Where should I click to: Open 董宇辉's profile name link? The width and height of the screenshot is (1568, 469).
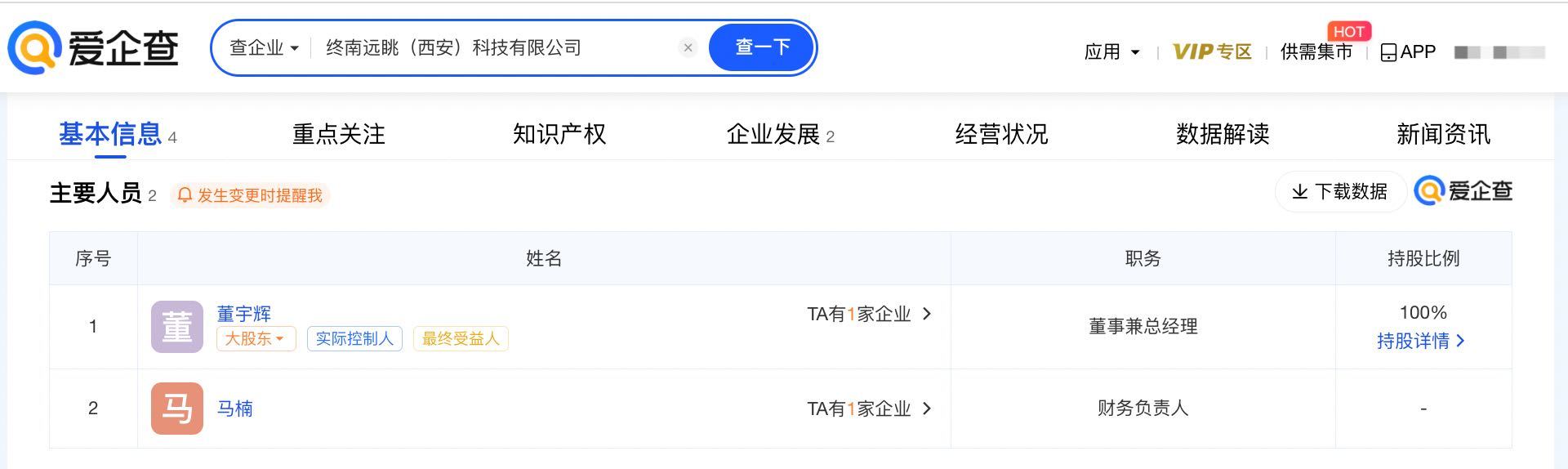(243, 314)
